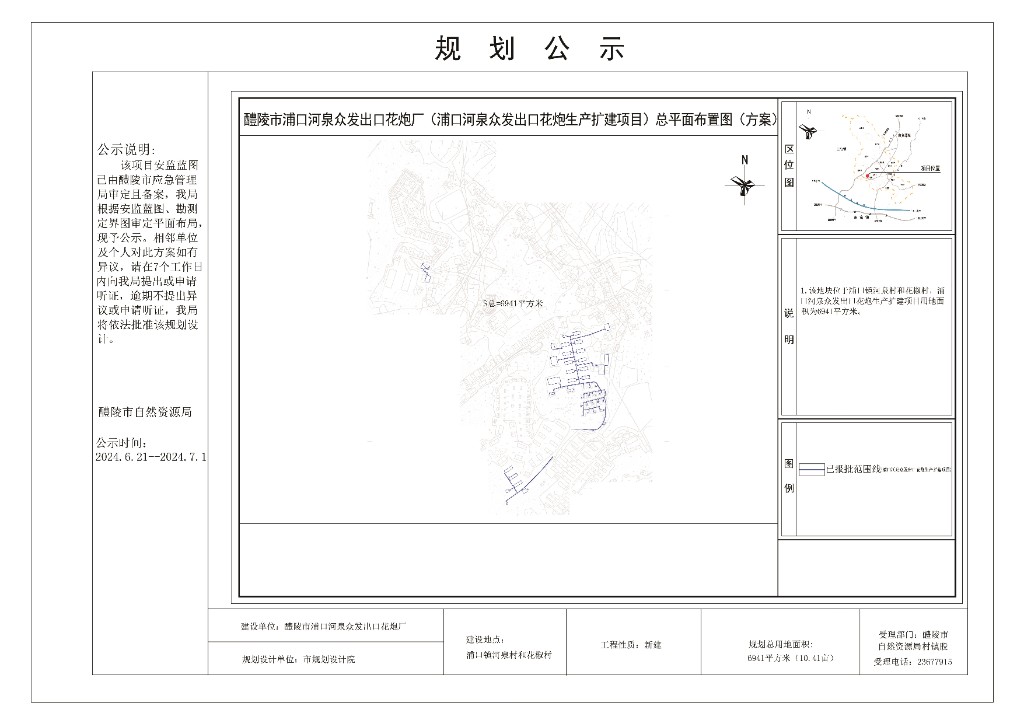Click the red project marker in location map
Image resolution: width=1024 pixels, height=724 pixels.
868,177
